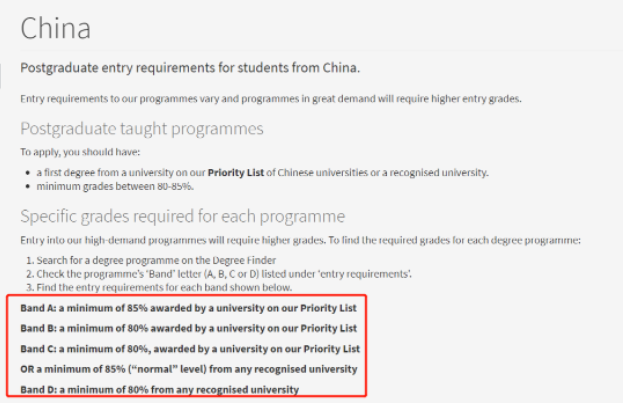Click the Band C requirement line

point(190,349)
